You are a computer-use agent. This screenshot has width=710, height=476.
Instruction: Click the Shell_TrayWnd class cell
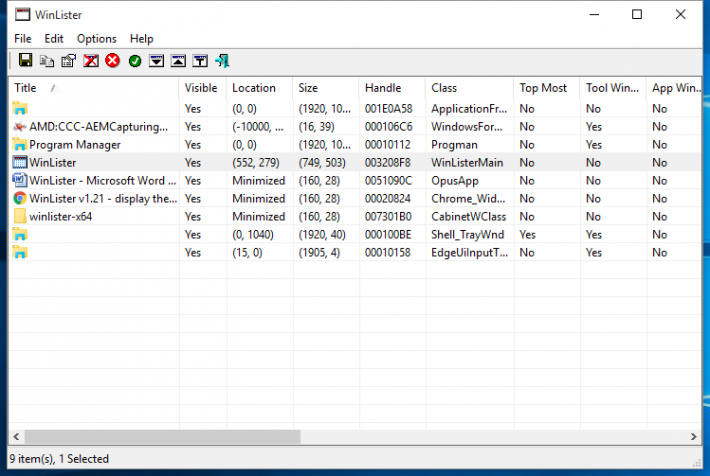pyautogui.click(x=467, y=235)
